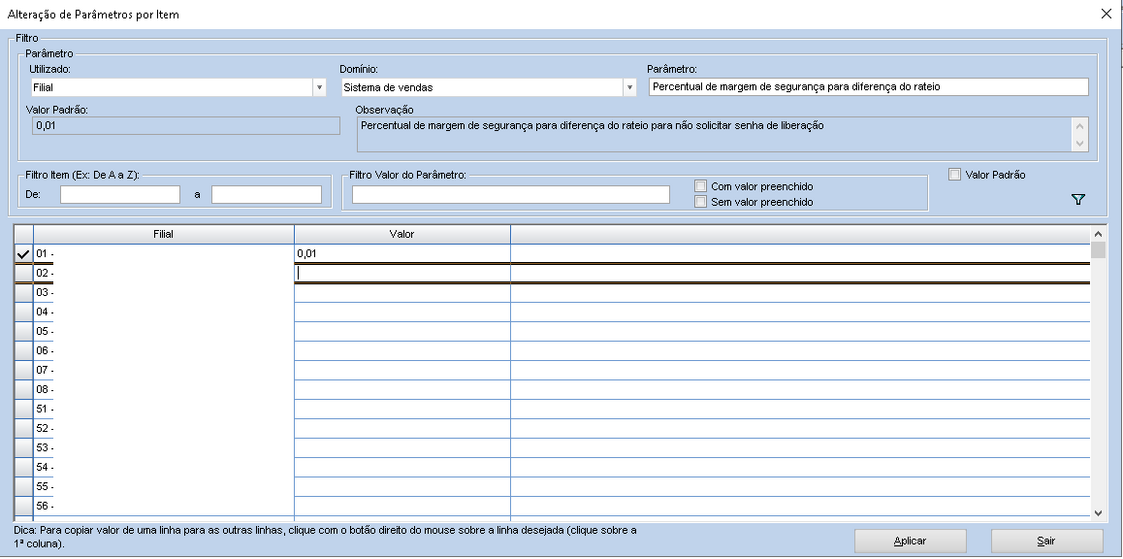Open the 'Utilizado' Filial dropdown
The width and height of the screenshot is (1123, 559).
(x=319, y=87)
